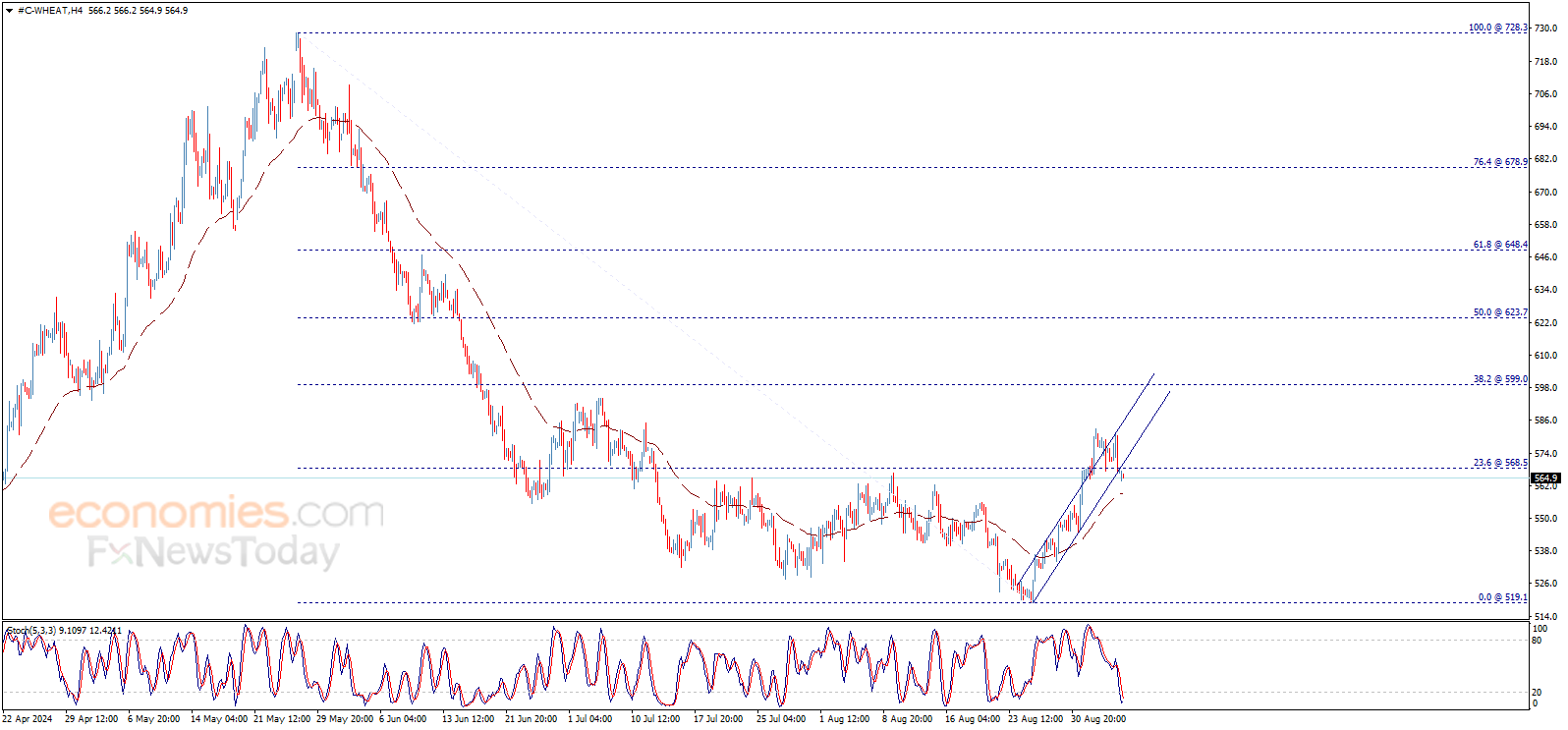Click the 706.0 price axis value
The image size is (1568, 730).
pyautogui.click(x=1545, y=94)
